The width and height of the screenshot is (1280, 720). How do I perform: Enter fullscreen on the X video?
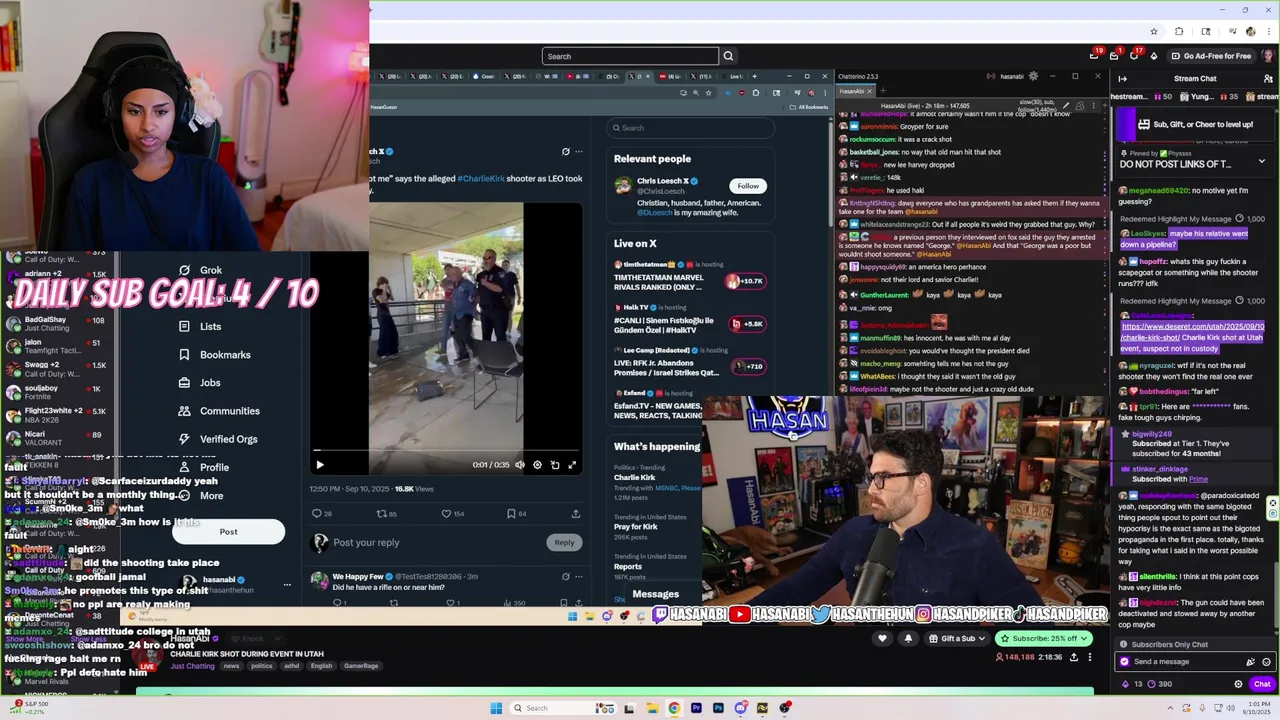click(572, 465)
